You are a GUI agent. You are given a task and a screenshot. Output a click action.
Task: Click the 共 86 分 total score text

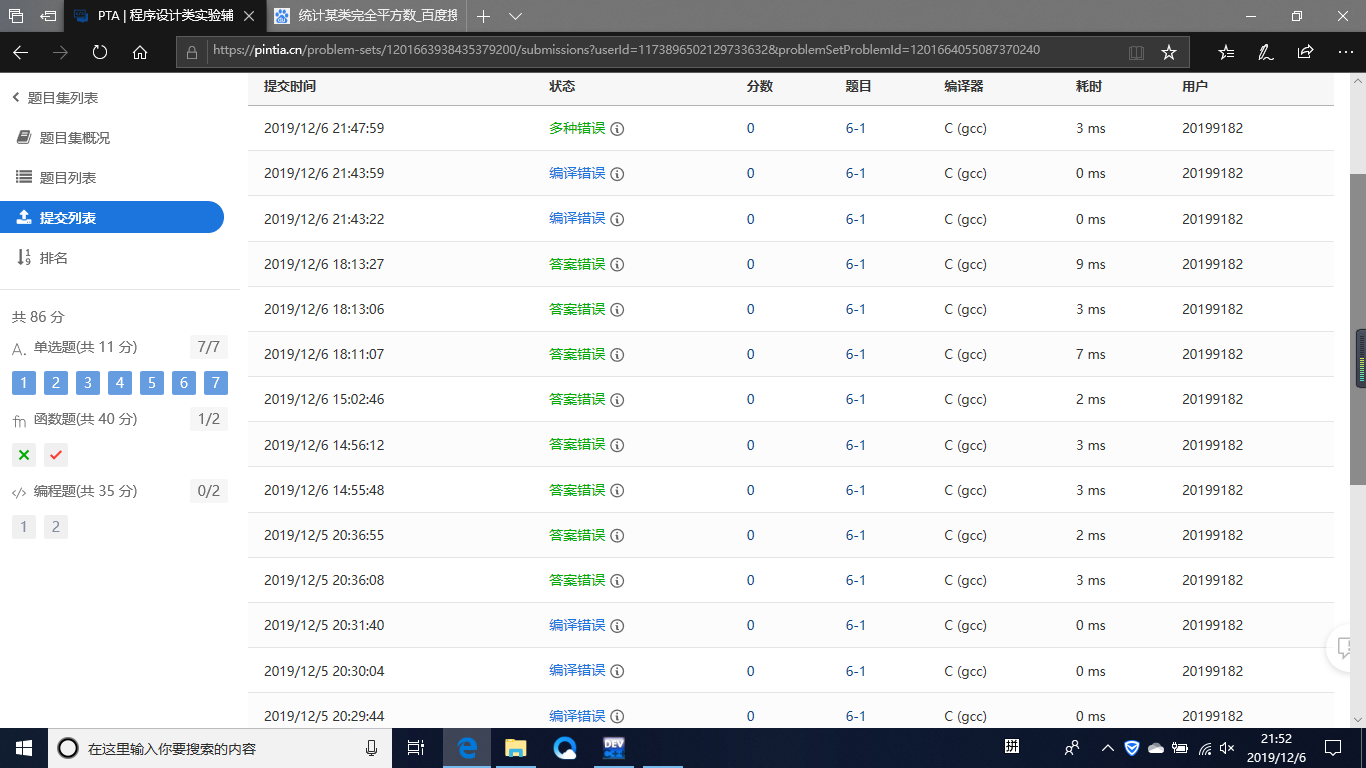(x=38, y=317)
